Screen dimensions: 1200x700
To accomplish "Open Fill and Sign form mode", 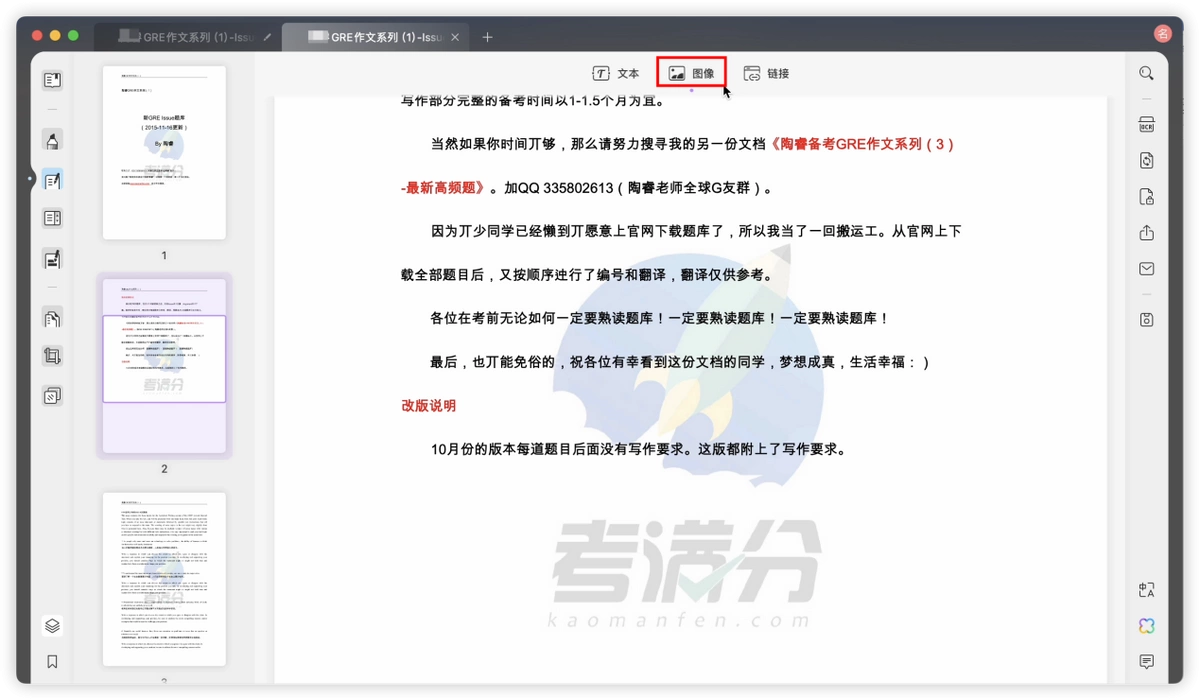I will click(52, 259).
